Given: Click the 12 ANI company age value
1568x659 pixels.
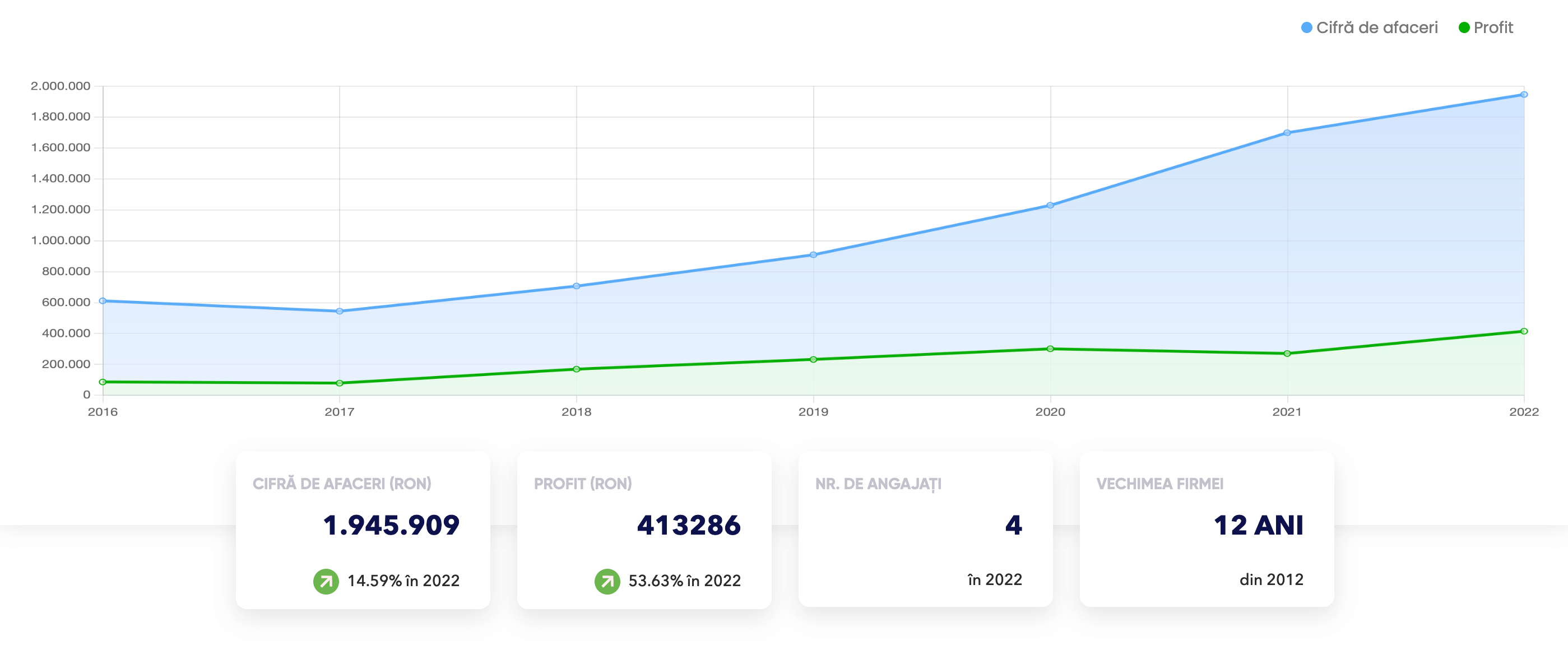Looking at the screenshot, I should click(1259, 525).
